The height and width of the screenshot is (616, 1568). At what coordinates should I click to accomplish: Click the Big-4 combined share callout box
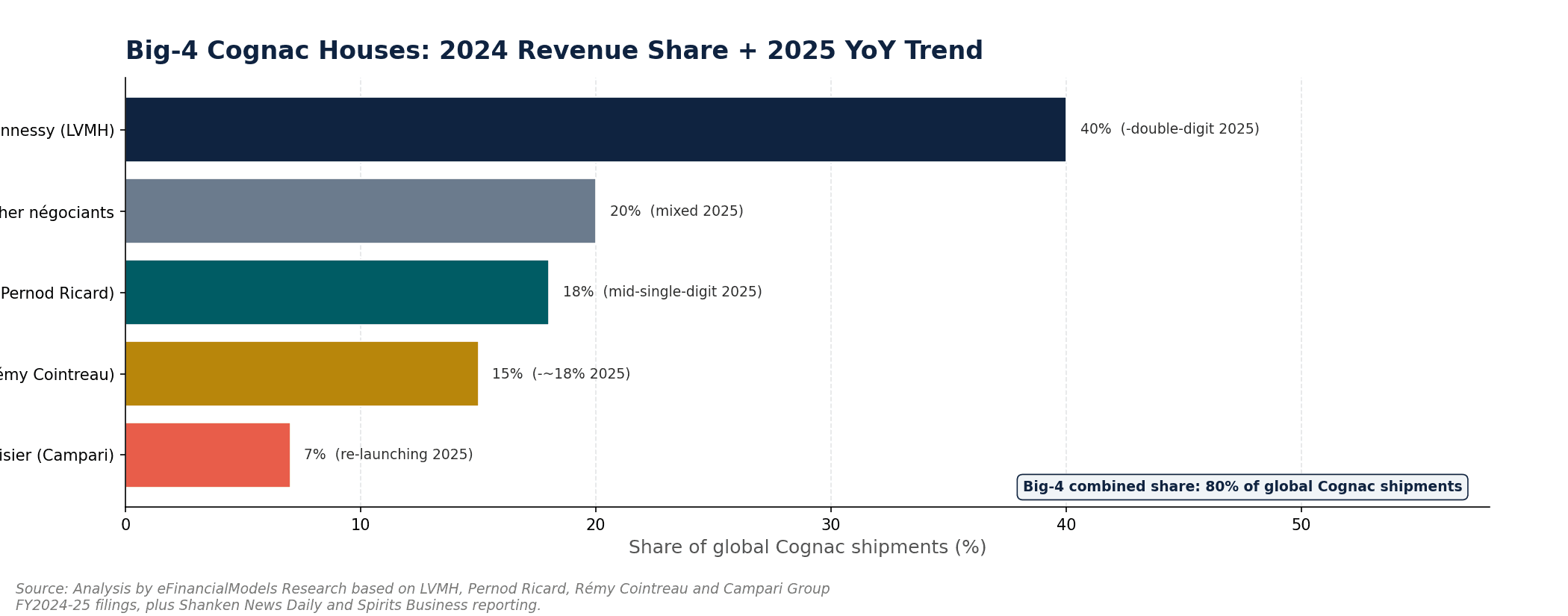click(1242, 487)
